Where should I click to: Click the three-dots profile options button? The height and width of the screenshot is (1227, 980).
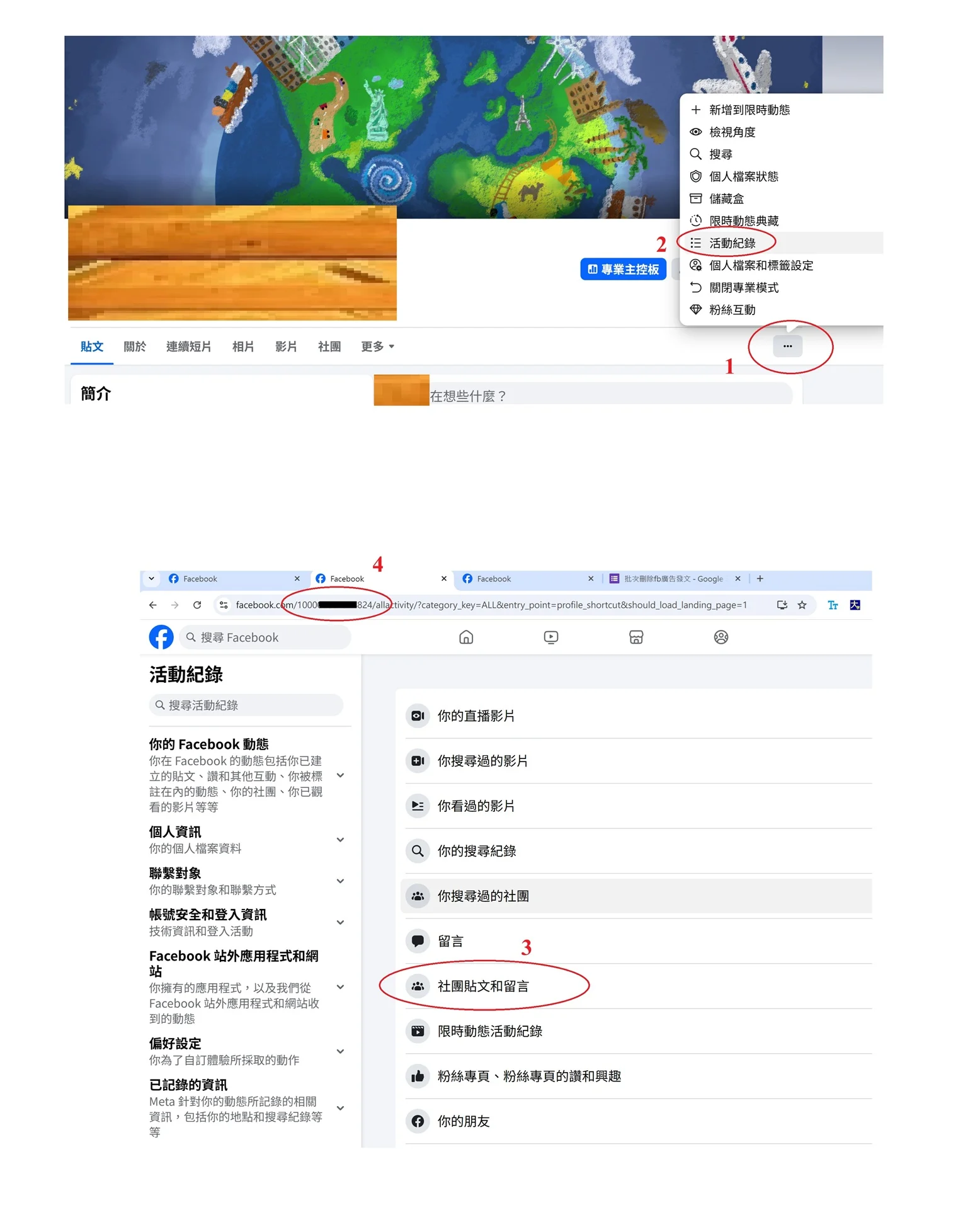click(x=787, y=346)
